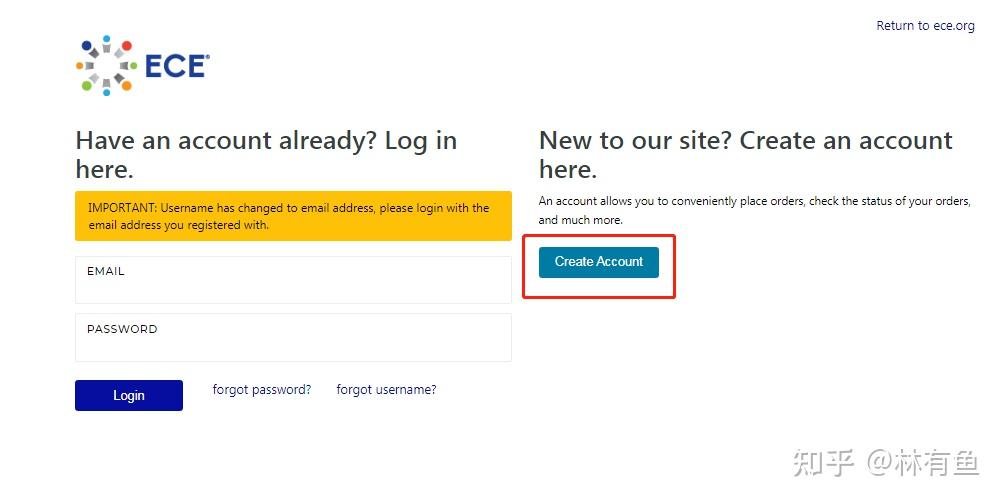This screenshot has width=1006, height=503.
Task: Open the forgot password? link
Action: point(262,390)
